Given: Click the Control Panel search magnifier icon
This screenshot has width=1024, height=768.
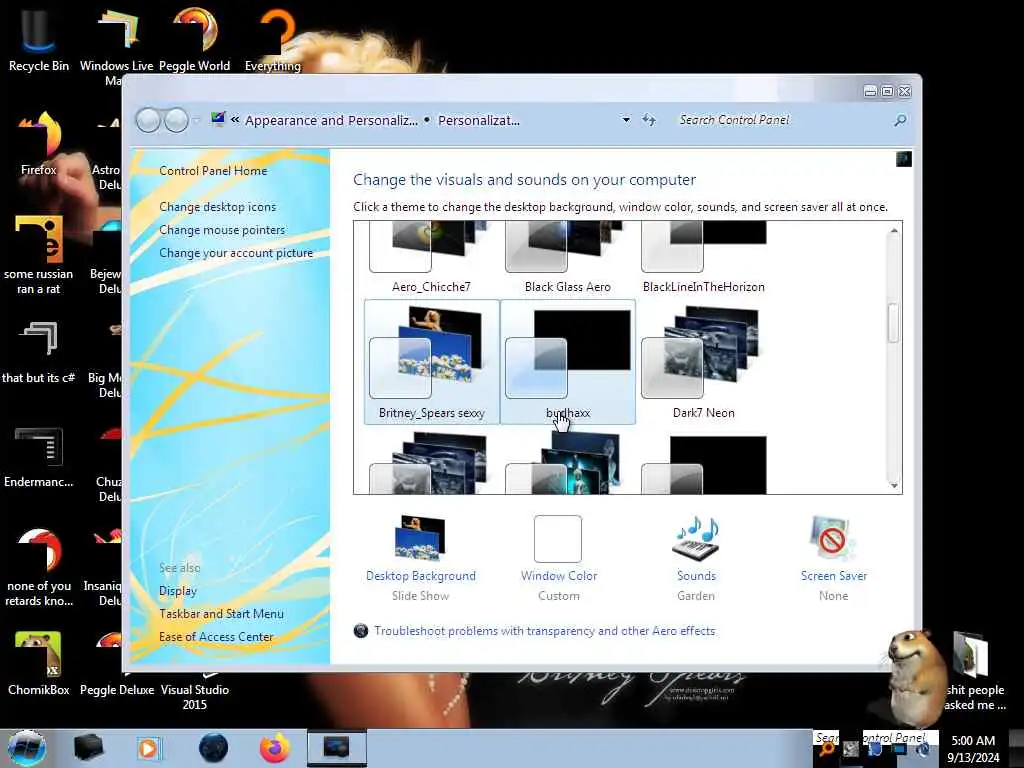Looking at the screenshot, I should pos(900,120).
